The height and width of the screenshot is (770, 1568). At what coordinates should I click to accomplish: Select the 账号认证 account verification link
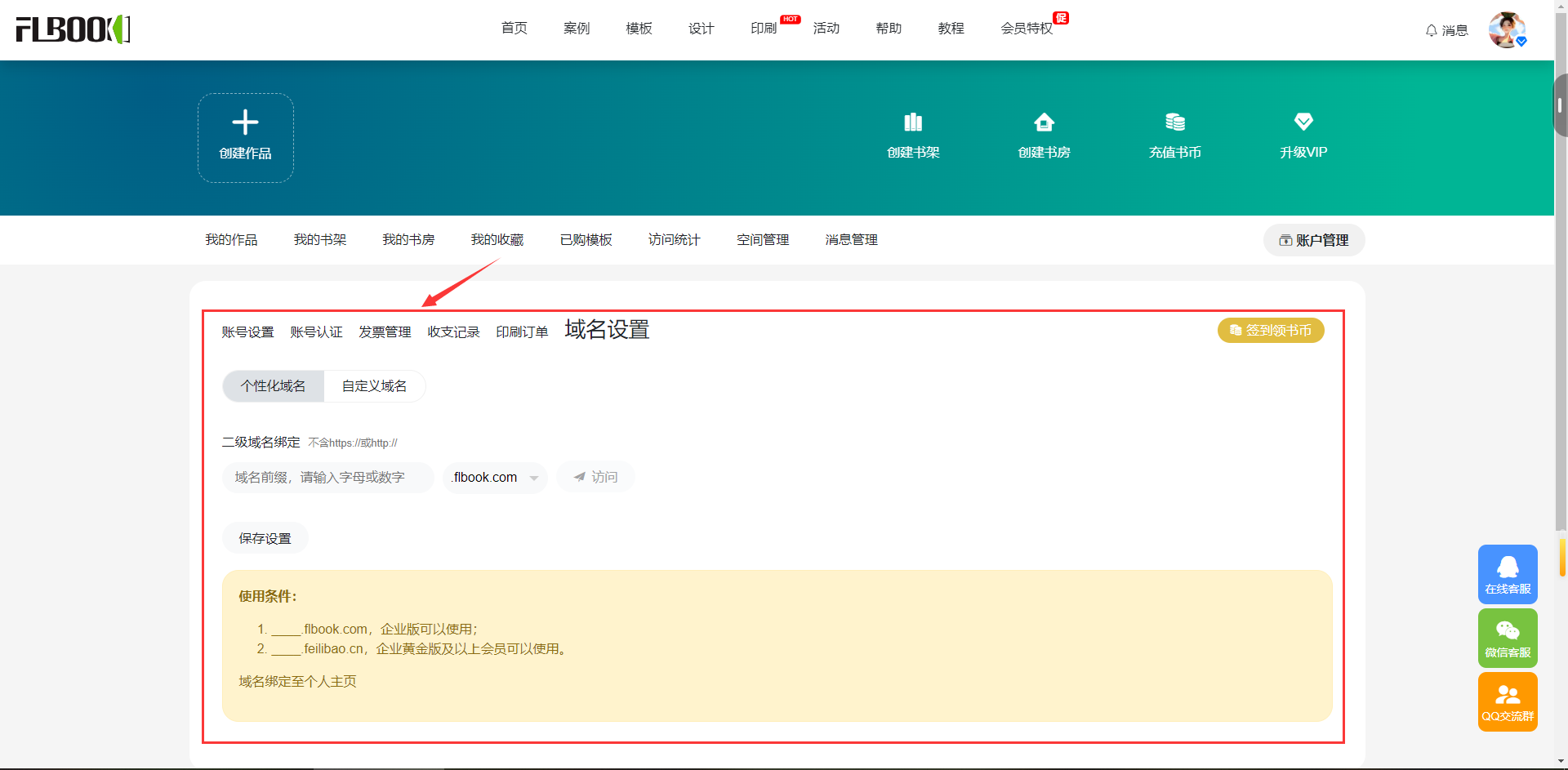tap(316, 332)
